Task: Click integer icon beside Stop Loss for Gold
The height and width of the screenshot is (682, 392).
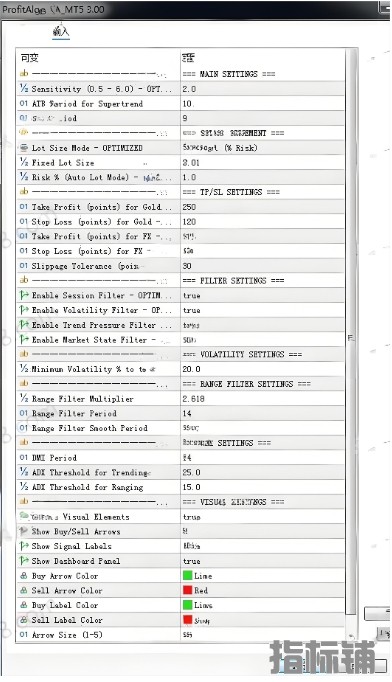Action: point(24,222)
